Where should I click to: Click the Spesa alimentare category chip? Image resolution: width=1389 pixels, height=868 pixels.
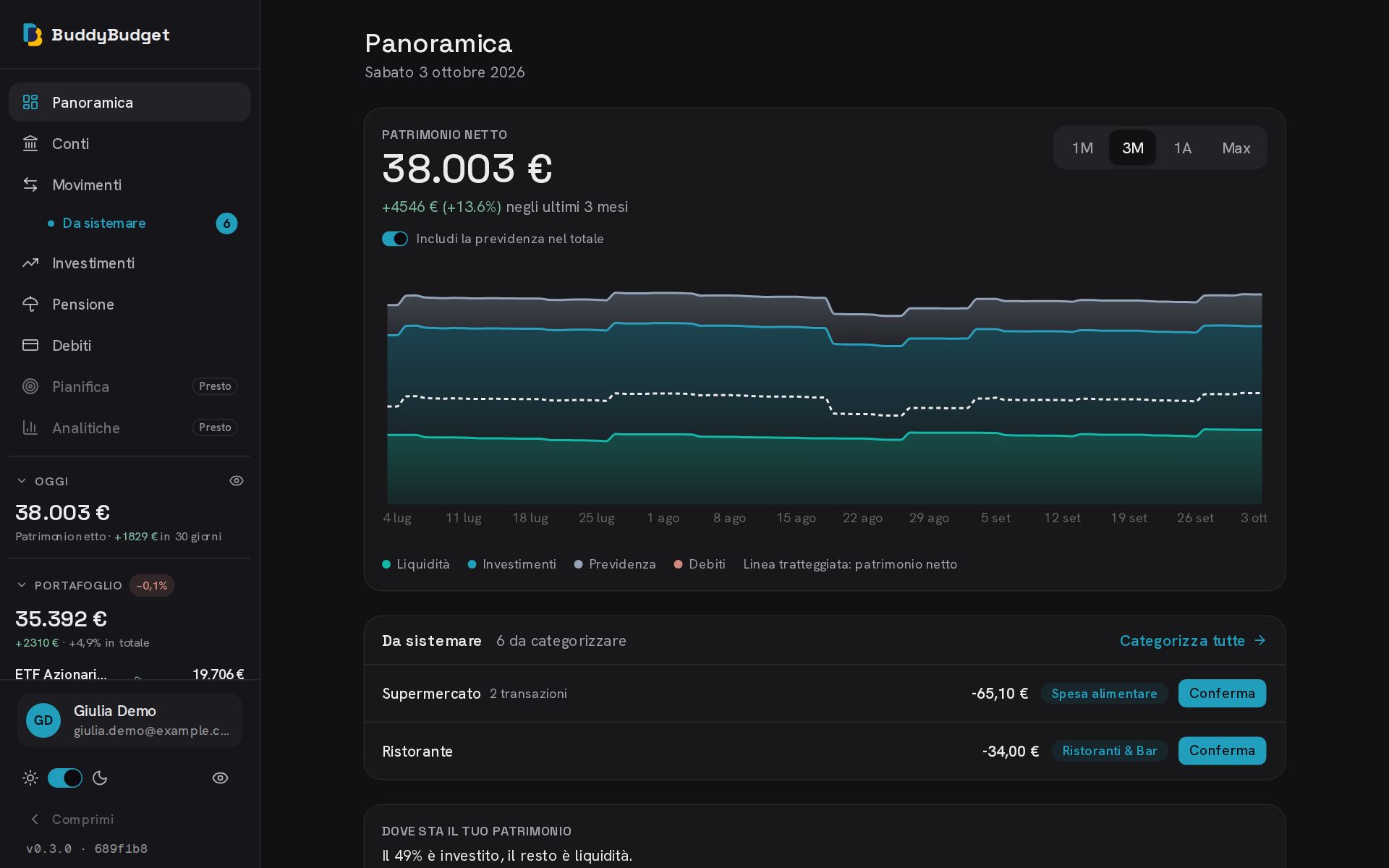tap(1104, 693)
